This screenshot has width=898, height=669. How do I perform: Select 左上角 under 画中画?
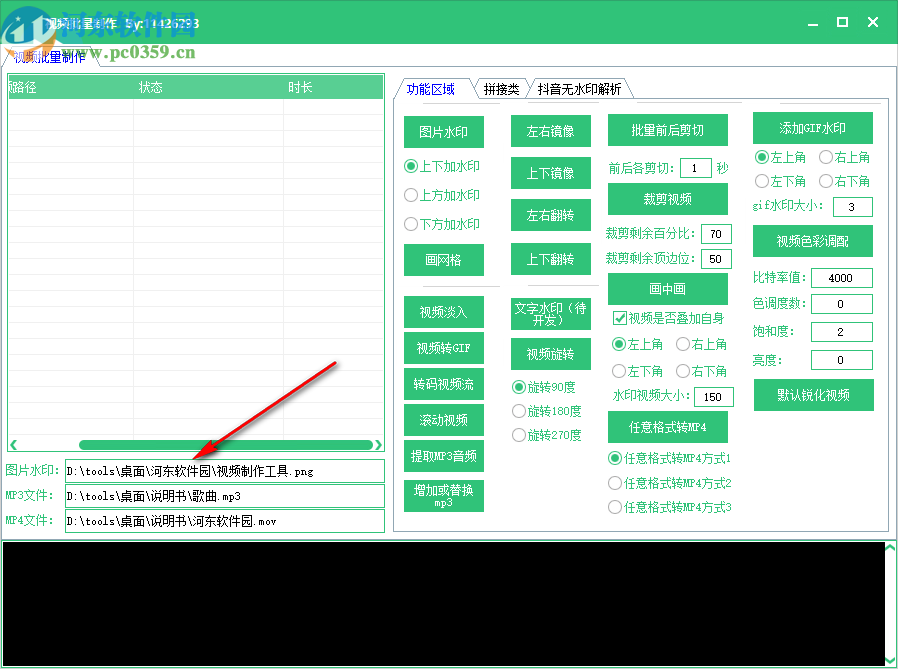(637, 344)
